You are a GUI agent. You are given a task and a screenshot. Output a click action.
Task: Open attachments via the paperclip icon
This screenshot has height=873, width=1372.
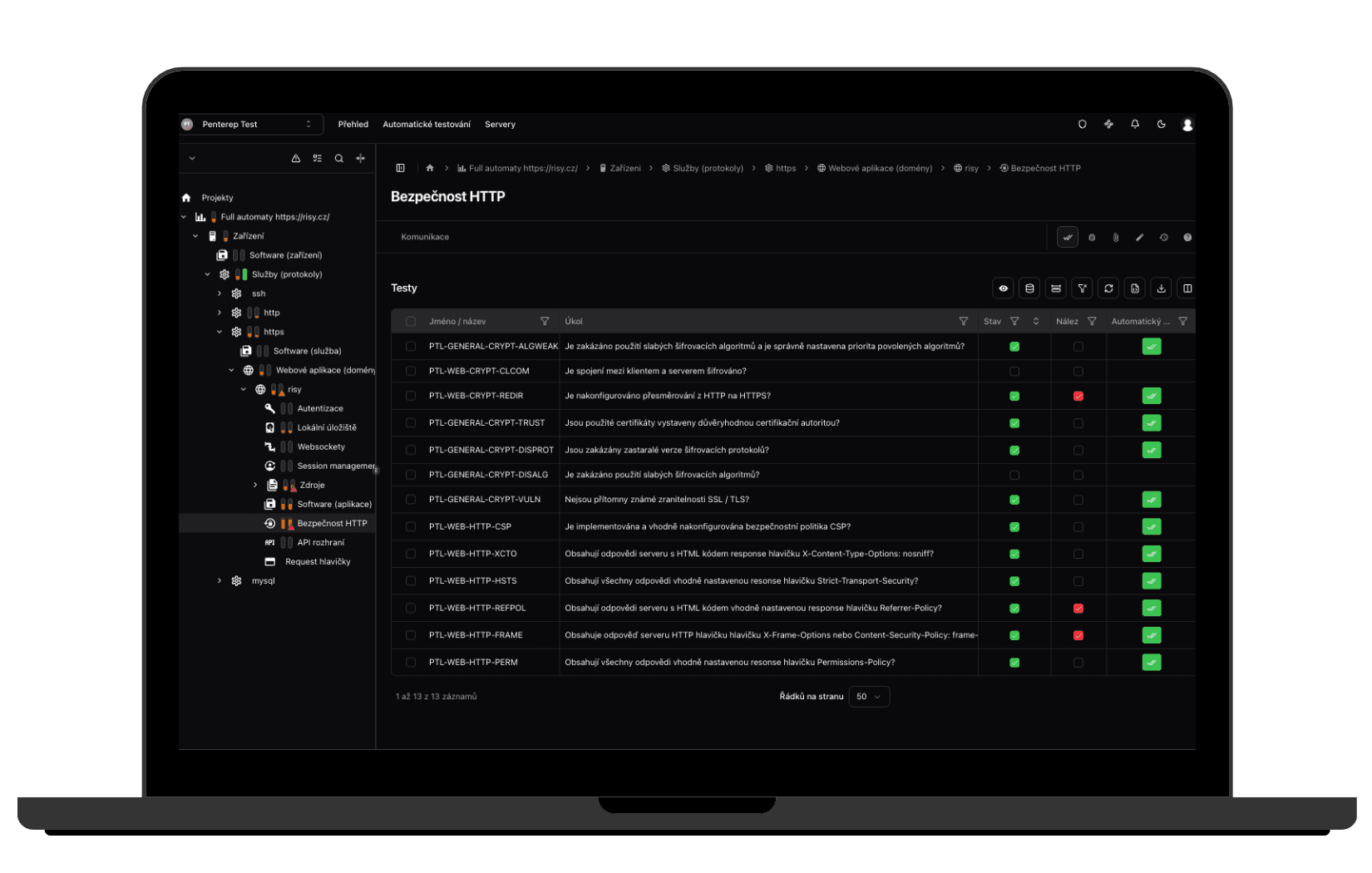1116,238
